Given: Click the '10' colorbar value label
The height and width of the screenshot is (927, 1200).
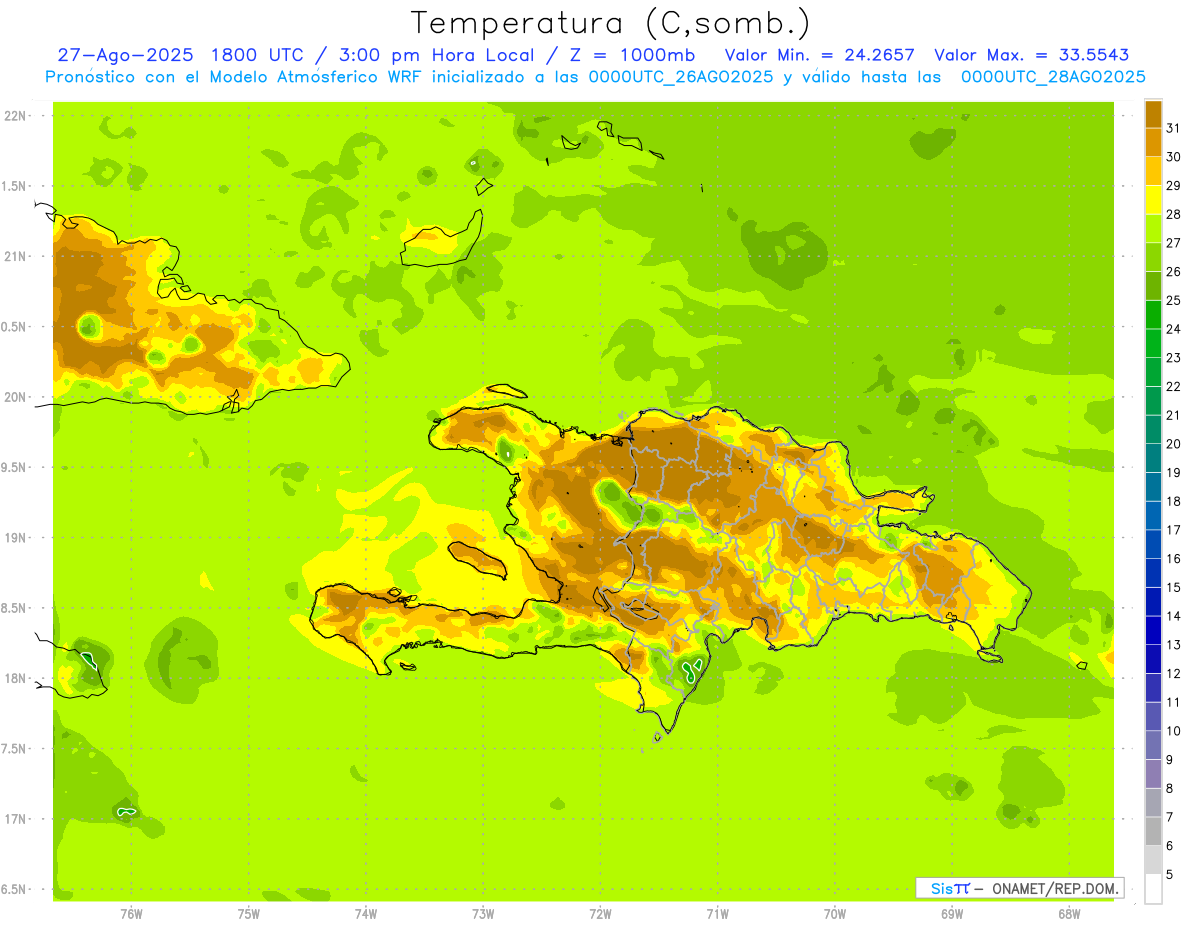Looking at the screenshot, I should pyautogui.click(x=1173, y=731).
